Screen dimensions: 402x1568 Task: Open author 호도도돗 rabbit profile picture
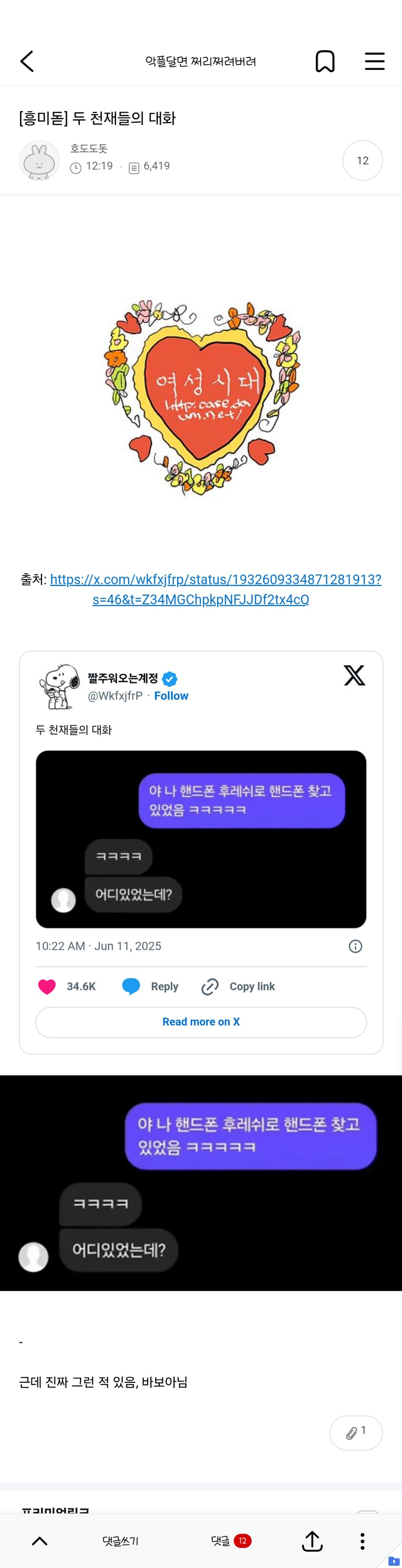coord(39,161)
